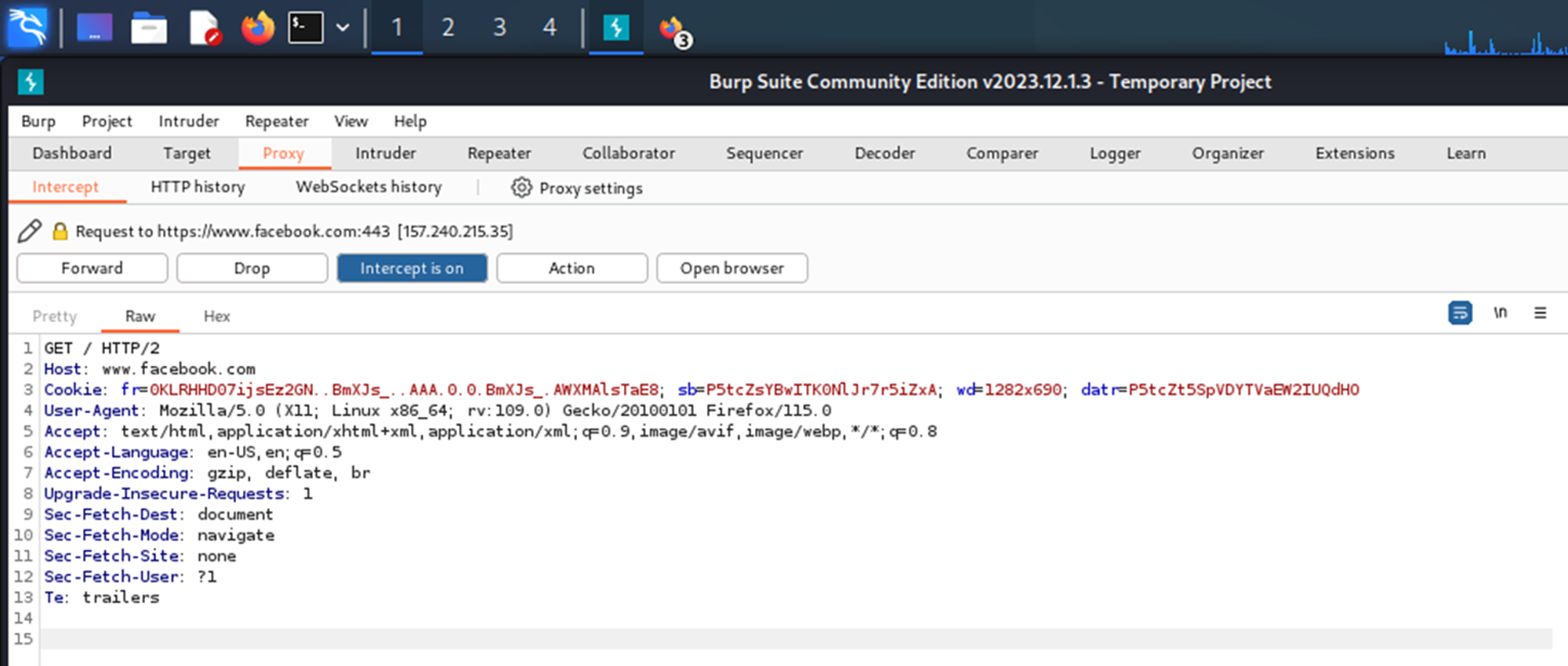
Task: Click the CPU graph system monitor
Action: coord(1505,41)
